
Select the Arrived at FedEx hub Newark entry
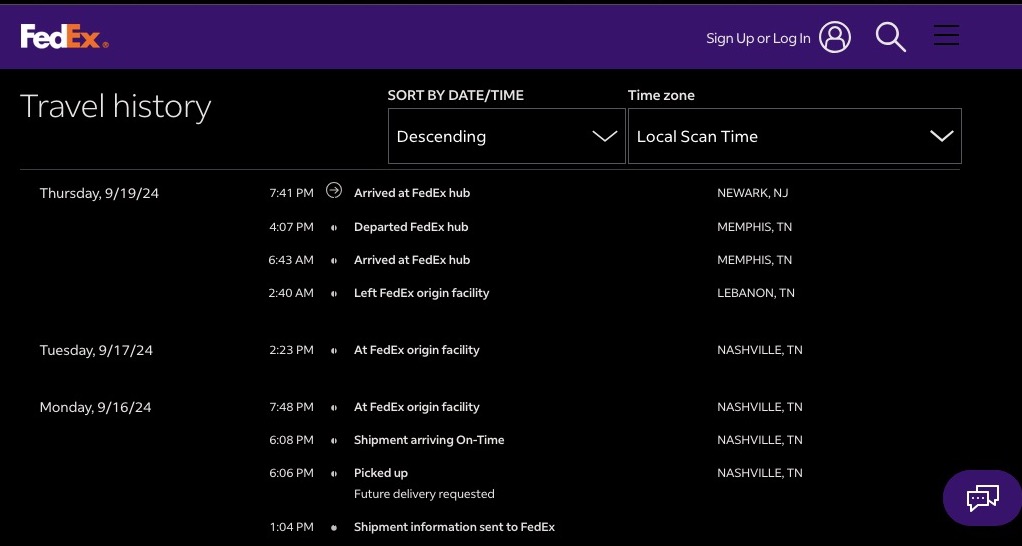pos(412,193)
